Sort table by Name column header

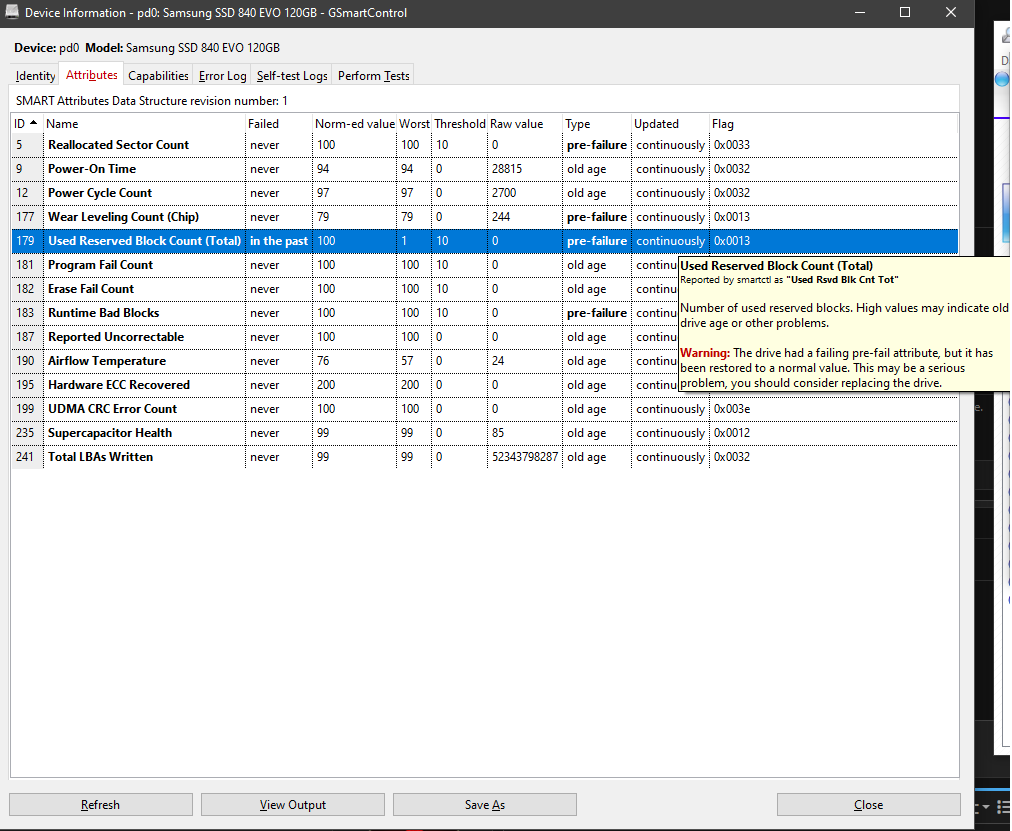point(144,124)
